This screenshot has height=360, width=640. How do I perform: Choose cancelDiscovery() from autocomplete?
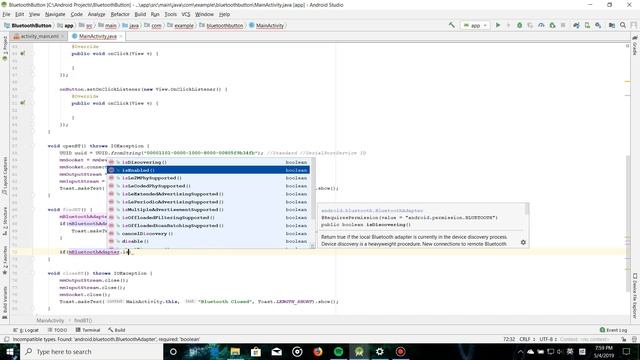point(208,233)
